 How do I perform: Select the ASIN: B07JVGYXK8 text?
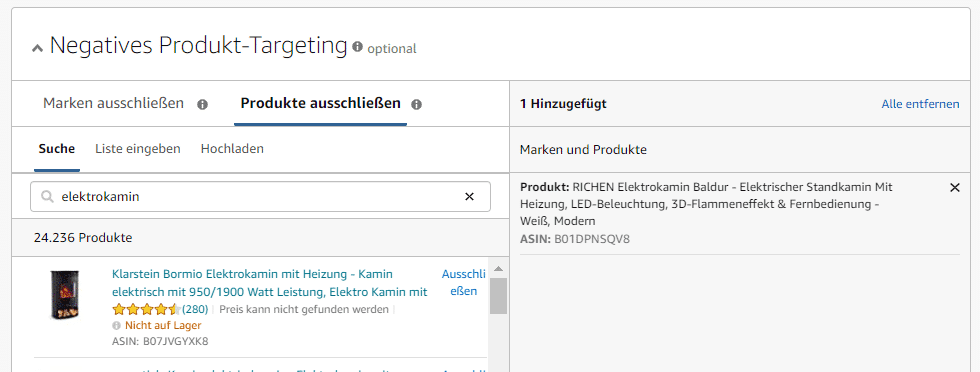click(160, 341)
